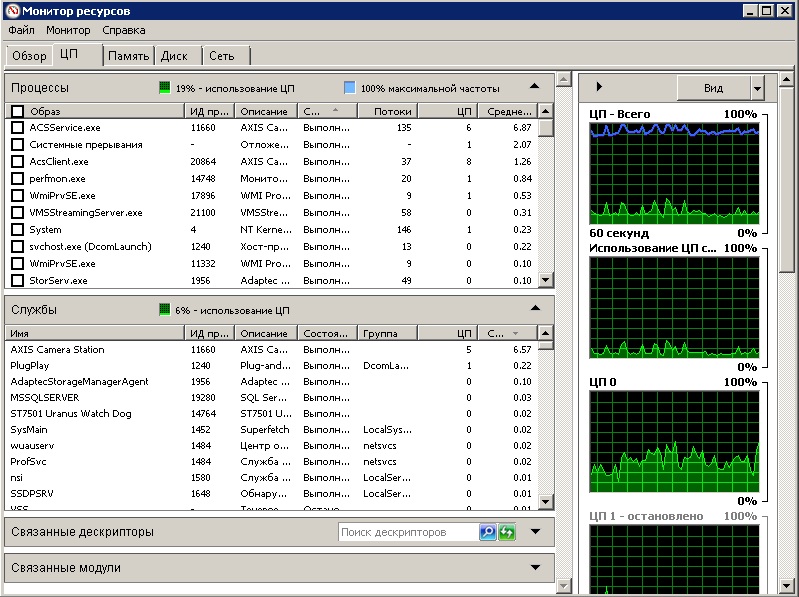The width and height of the screenshot is (799, 597).
Task: Click the Поиск дескрипторов search field
Action: coord(407,532)
